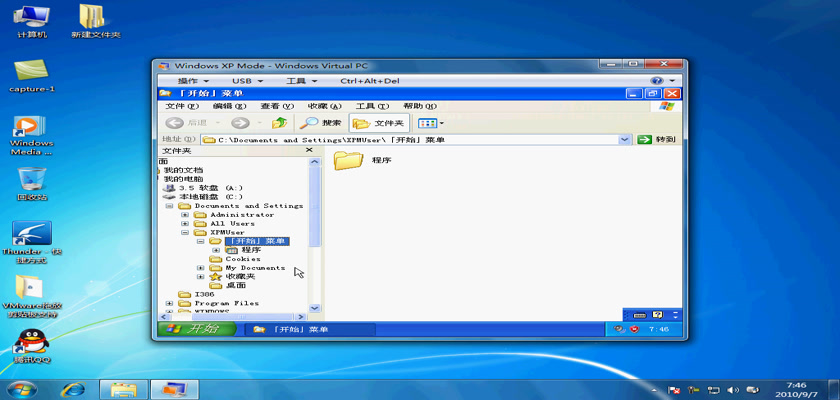Click the red security shield tray icon in XP
The height and width of the screenshot is (400, 840).
click(x=633, y=329)
